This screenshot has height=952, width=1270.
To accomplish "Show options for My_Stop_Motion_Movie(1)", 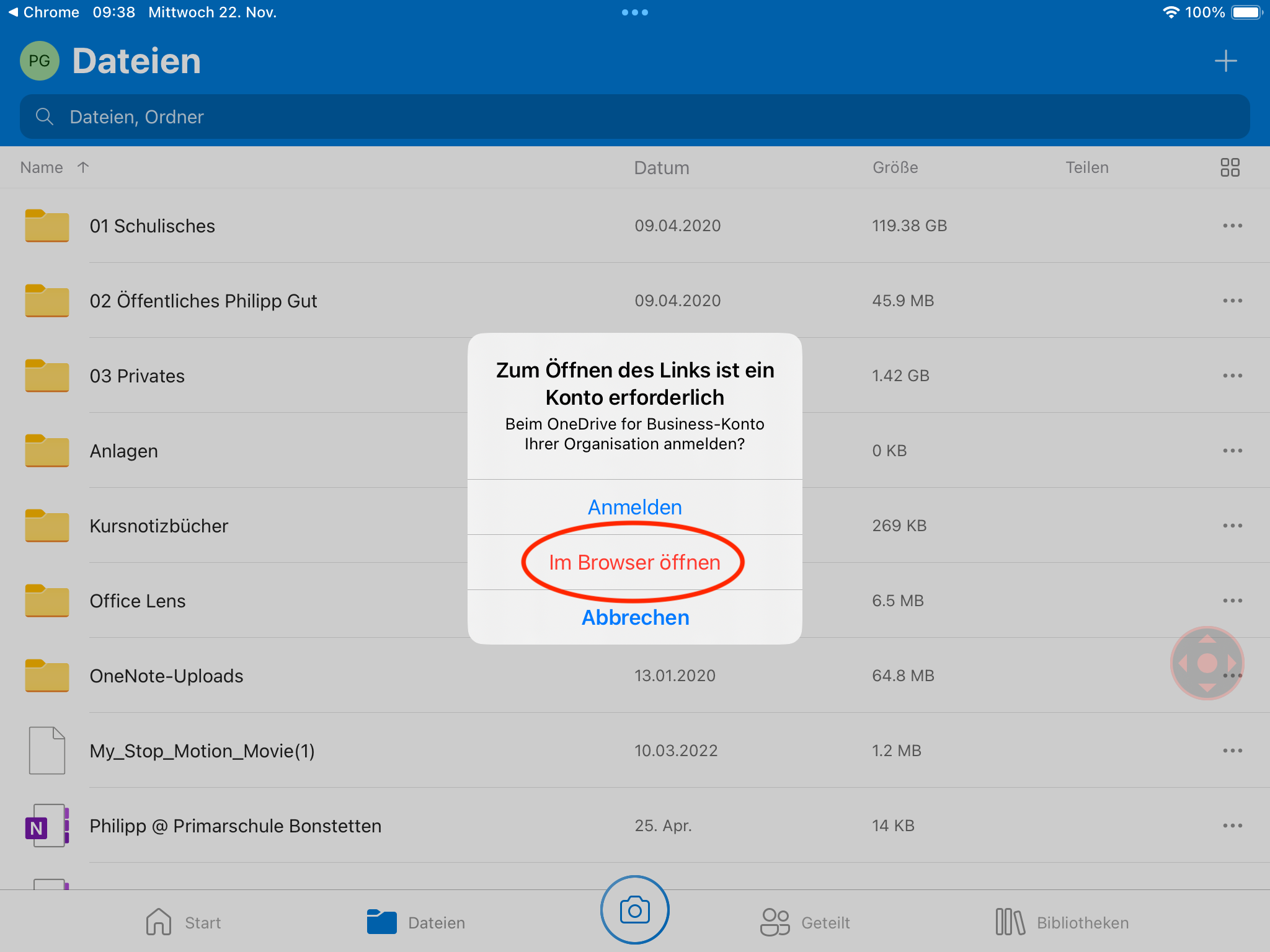I will (1232, 751).
